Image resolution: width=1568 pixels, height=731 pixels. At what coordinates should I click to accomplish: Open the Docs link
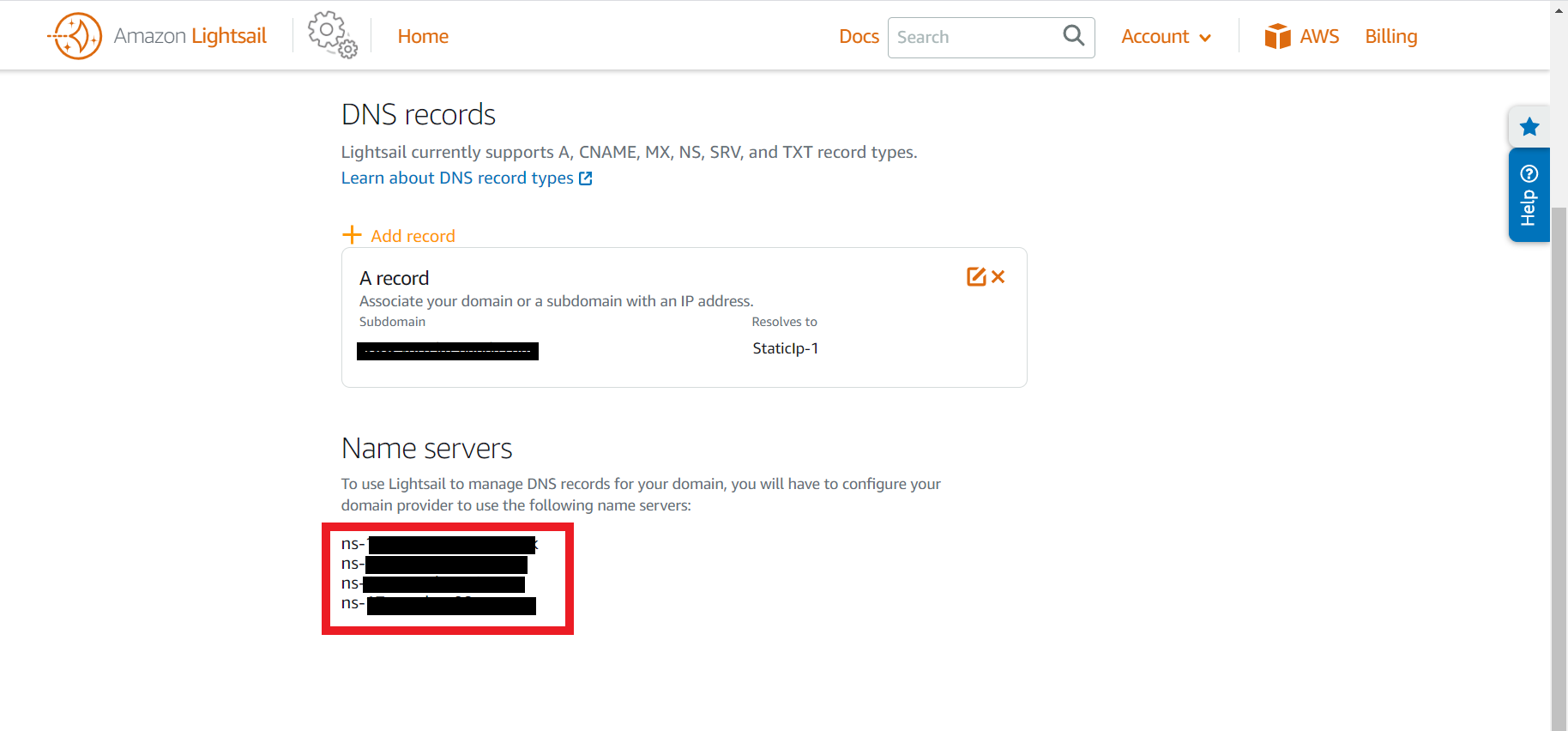859,36
